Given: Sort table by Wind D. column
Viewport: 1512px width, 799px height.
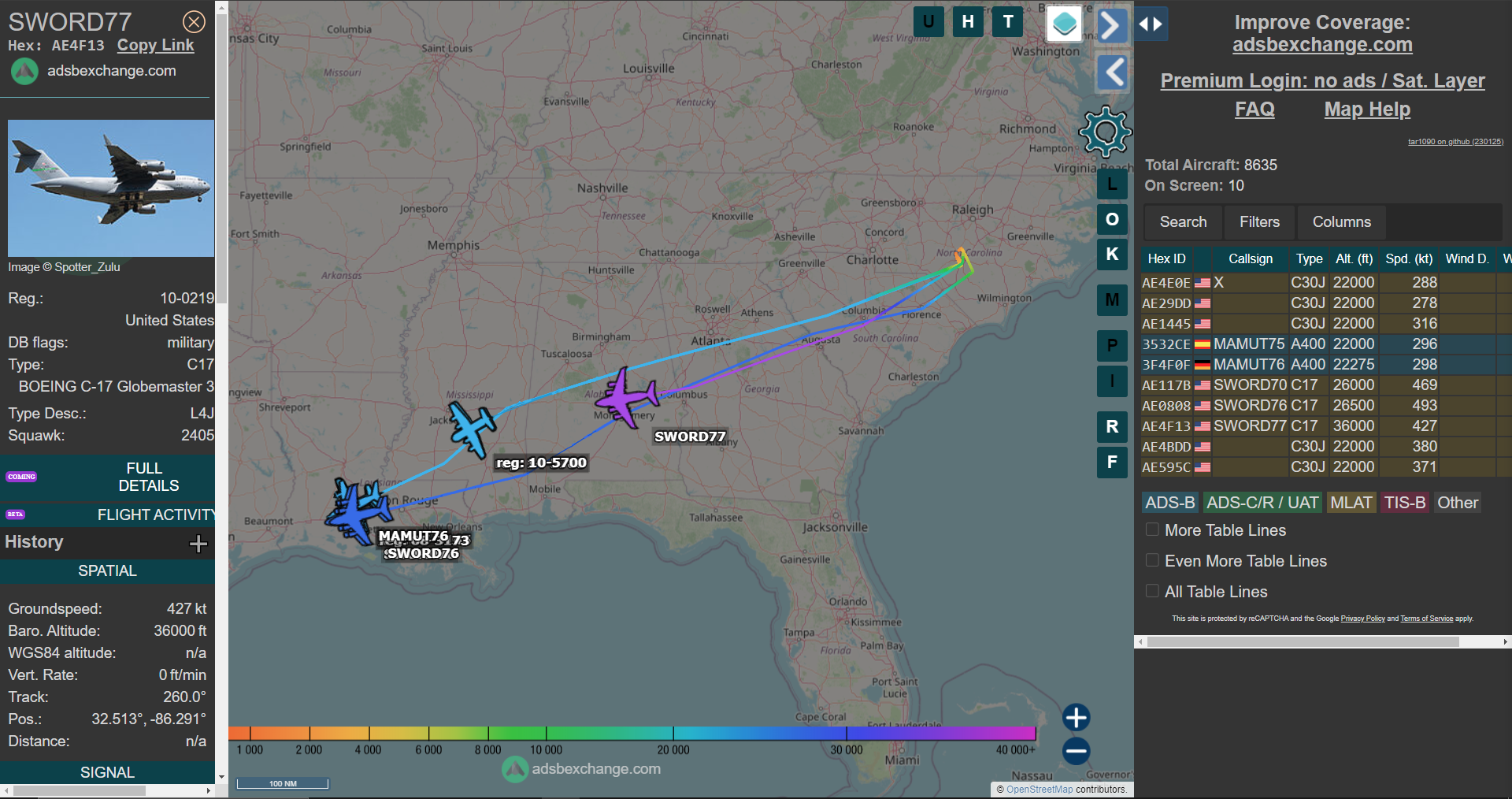Looking at the screenshot, I should pos(1467,258).
